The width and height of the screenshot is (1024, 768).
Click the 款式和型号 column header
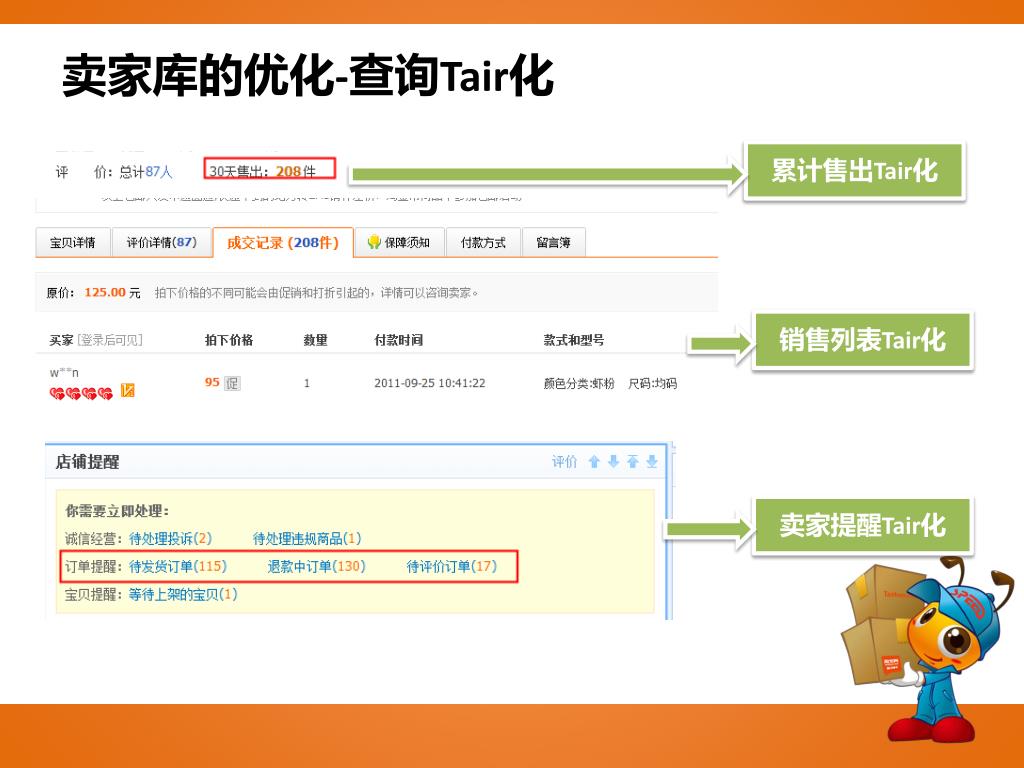pyautogui.click(x=574, y=340)
